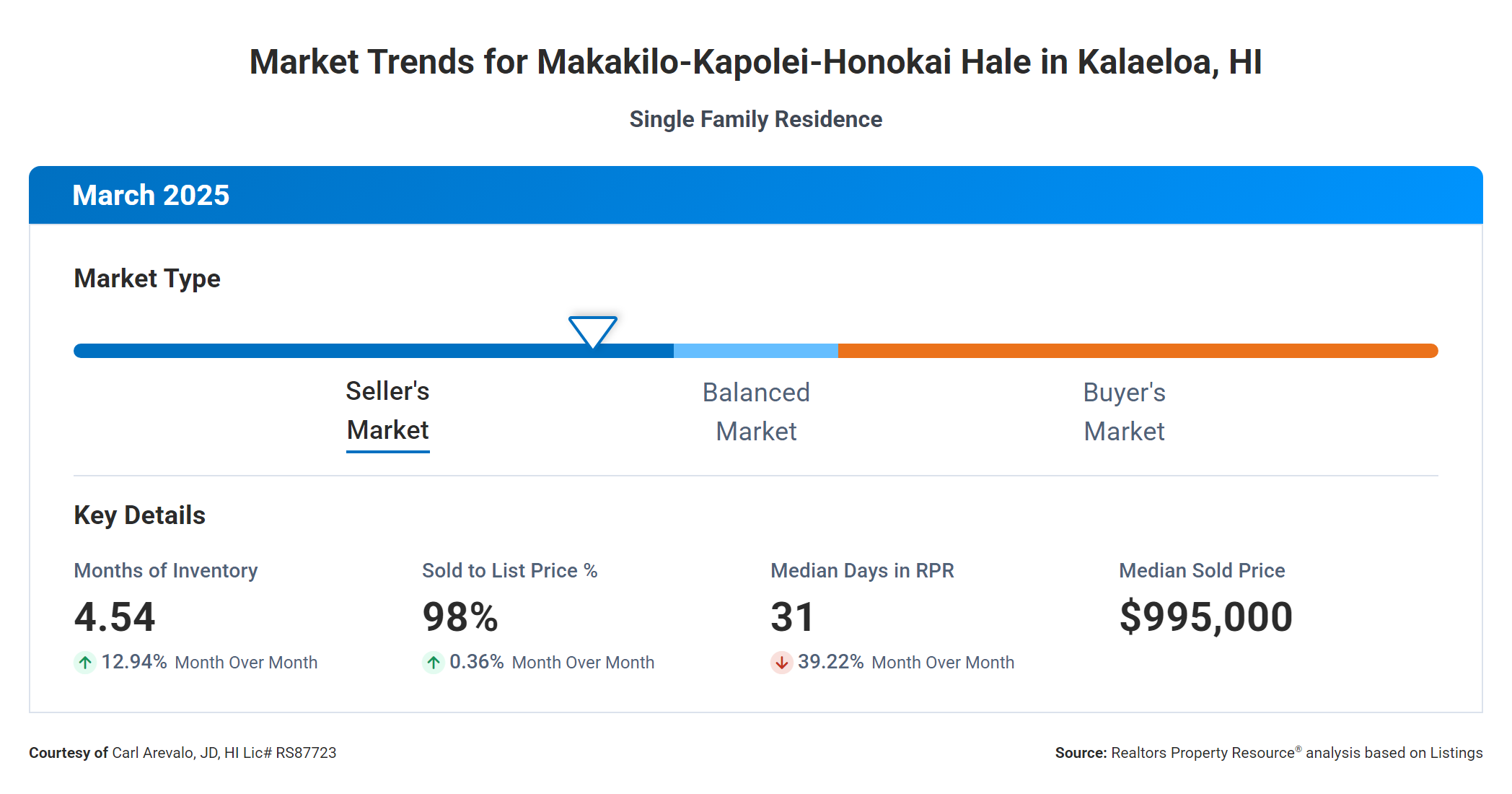Click the light blue balanced bar segment
1512x794 pixels.
755,351
